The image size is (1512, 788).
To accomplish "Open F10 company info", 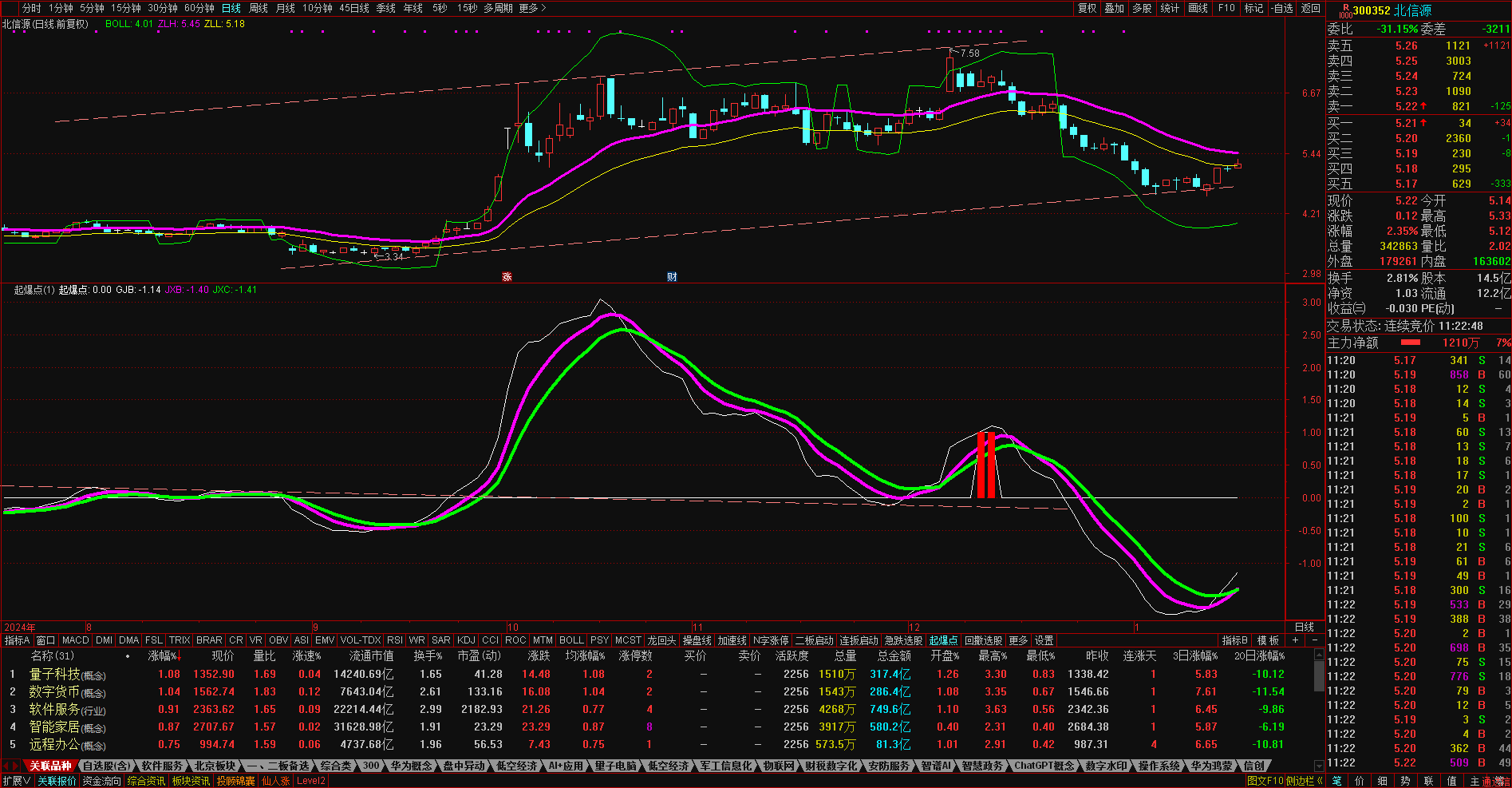I will point(1226,8).
